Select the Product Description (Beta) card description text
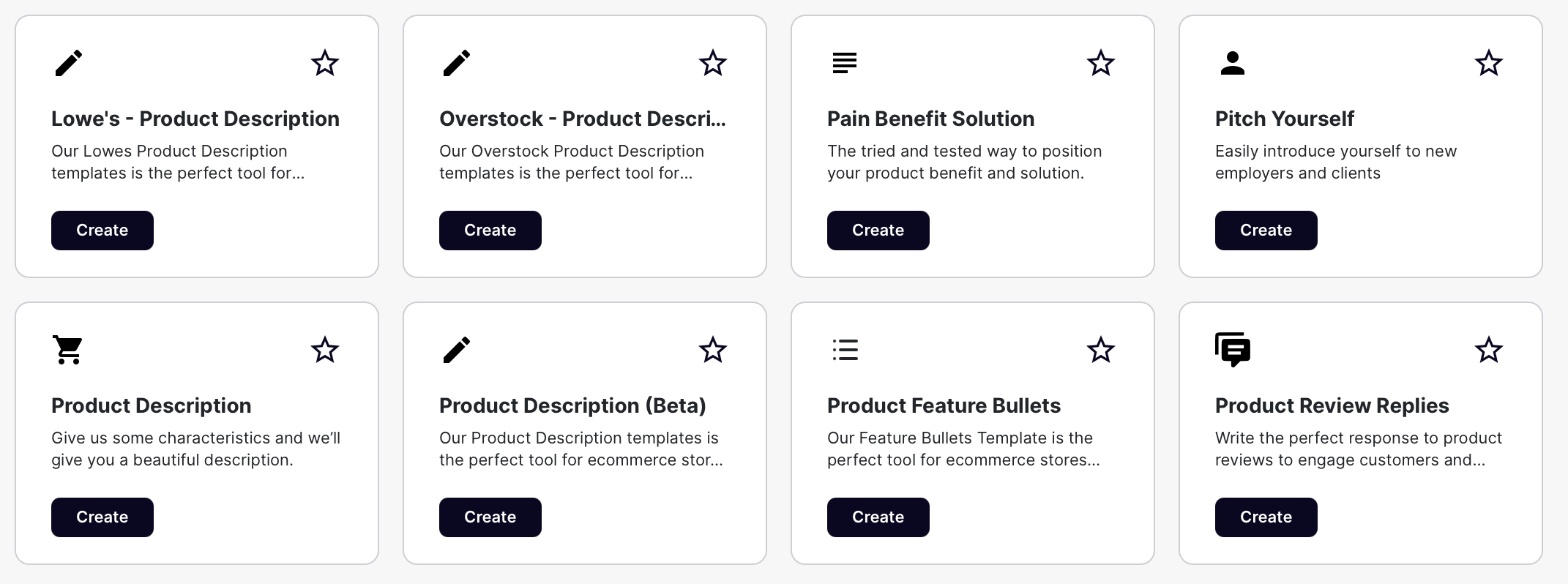This screenshot has height=584, width=1568. tap(581, 449)
